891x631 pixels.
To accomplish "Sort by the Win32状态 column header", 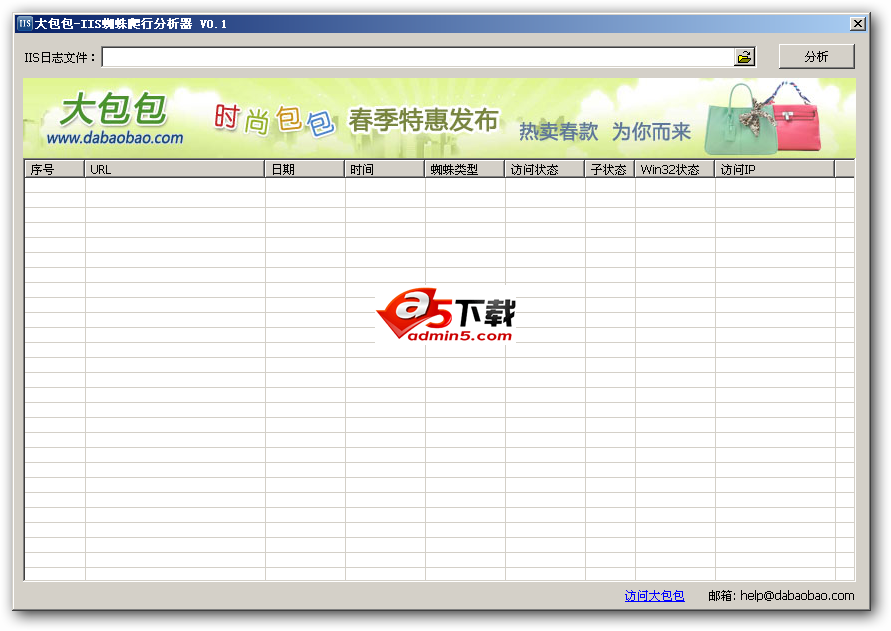I will [x=675, y=169].
